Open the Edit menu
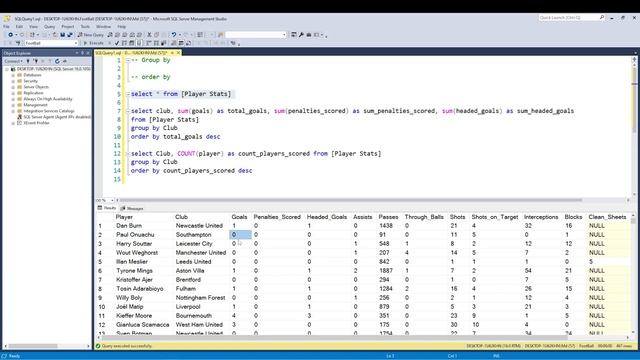The height and width of the screenshot is (360, 640). coord(19,27)
